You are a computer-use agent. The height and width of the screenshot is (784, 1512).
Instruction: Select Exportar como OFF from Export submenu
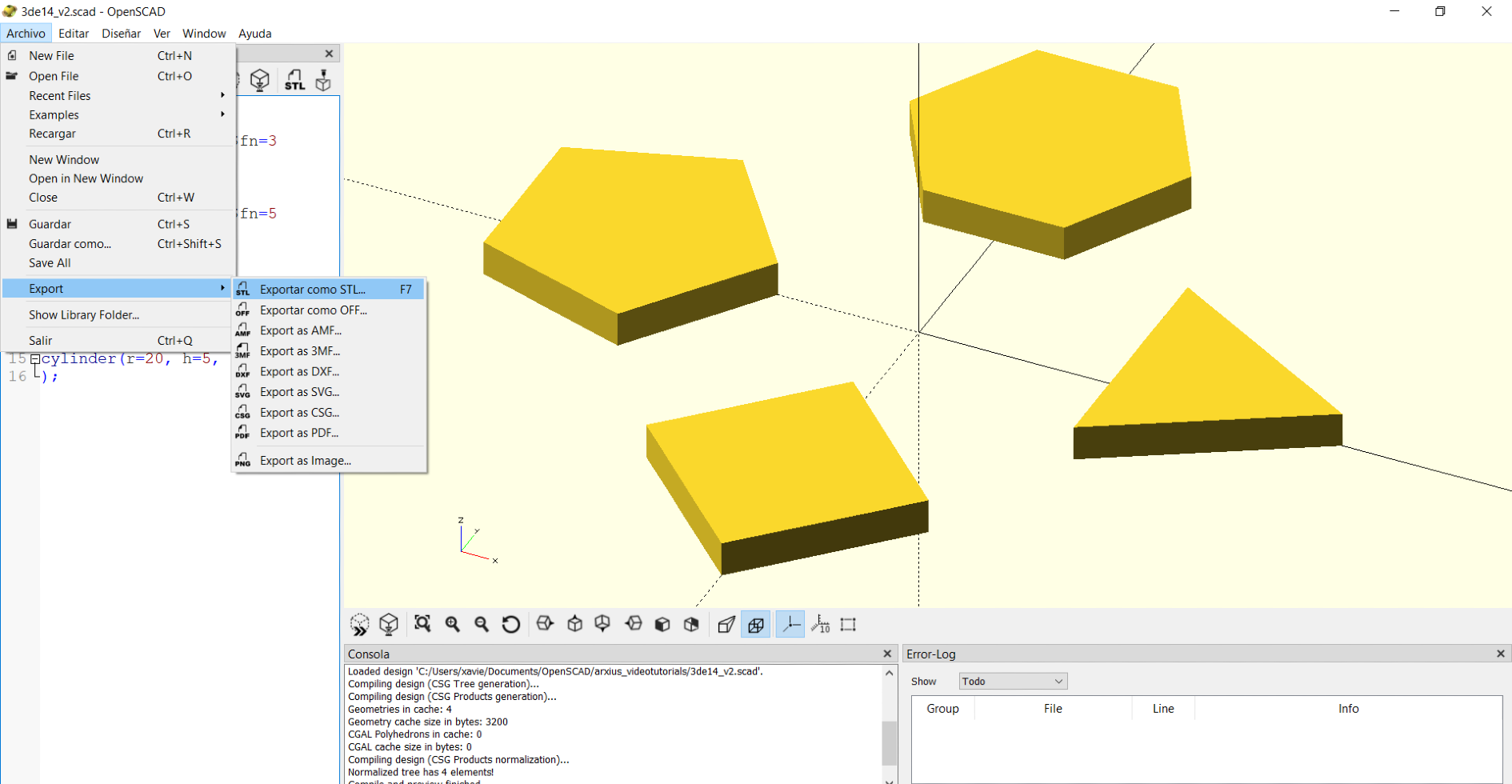(x=313, y=310)
